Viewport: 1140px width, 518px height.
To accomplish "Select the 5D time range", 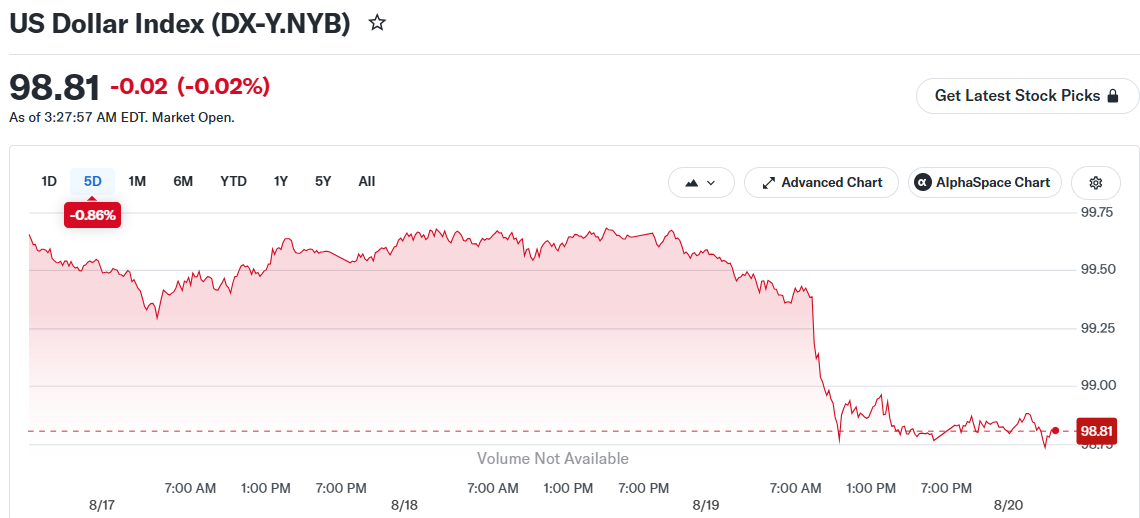I will [x=92, y=181].
